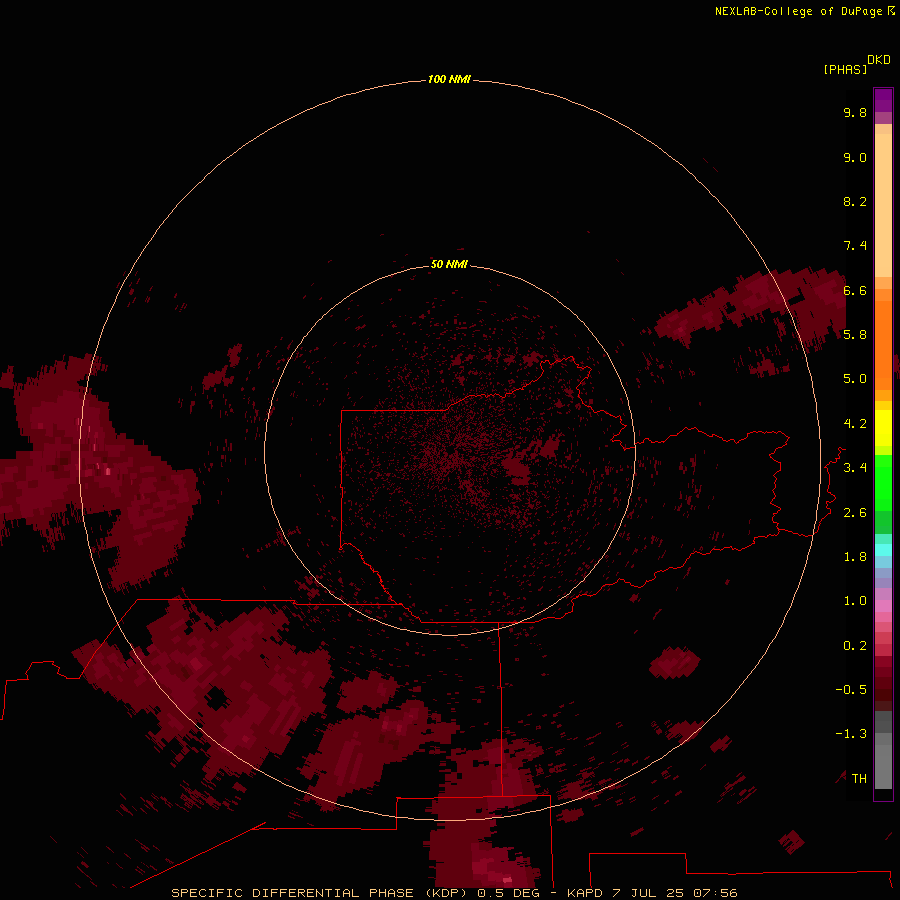900x900 pixels.
Task: Click the yellow segment of the color bar
Action: tap(883, 428)
